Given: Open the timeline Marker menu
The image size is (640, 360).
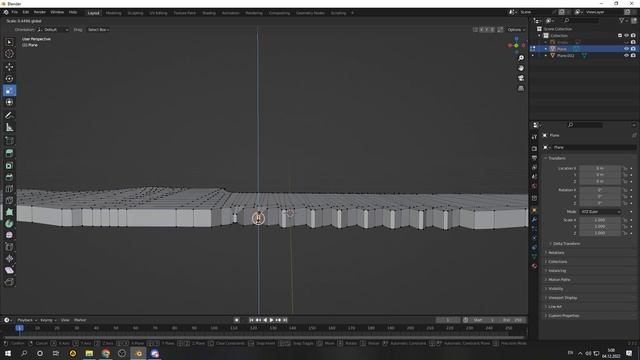Looking at the screenshot, I should pos(80,320).
